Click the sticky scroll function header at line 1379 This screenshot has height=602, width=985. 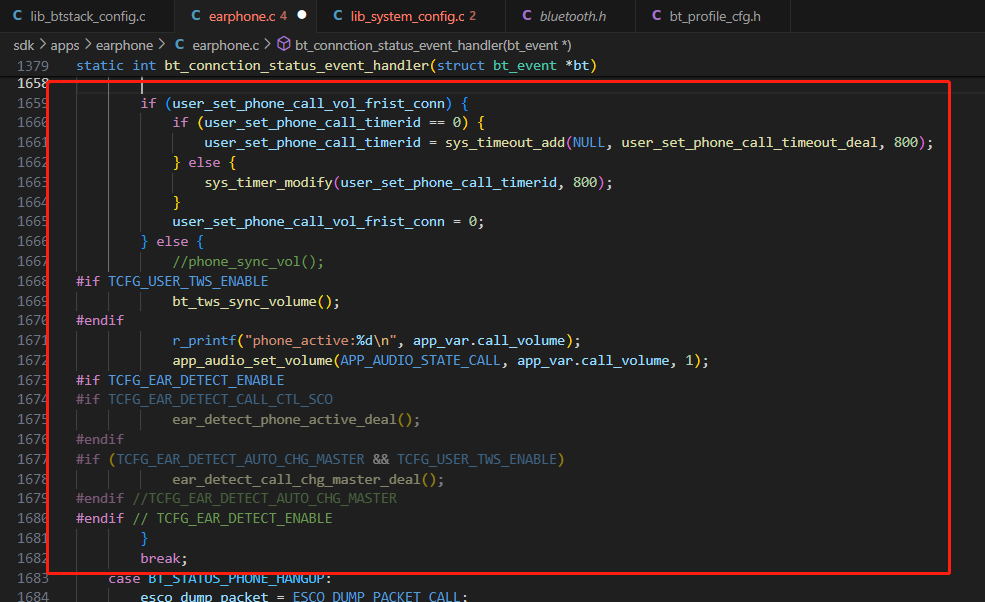pyautogui.click(x=336, y=65)
